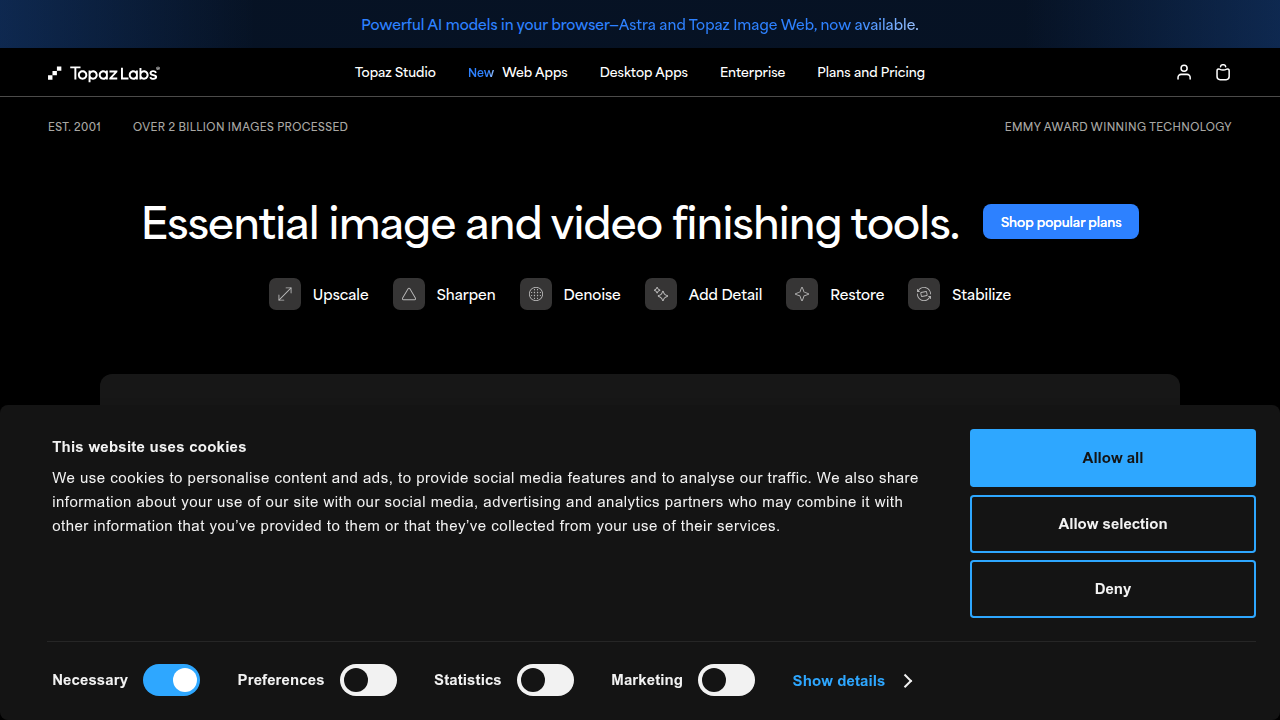Expand cookie details with the chevron arrow
Image resolution: width=1280 pixels, height=720 pixels.
908,681
